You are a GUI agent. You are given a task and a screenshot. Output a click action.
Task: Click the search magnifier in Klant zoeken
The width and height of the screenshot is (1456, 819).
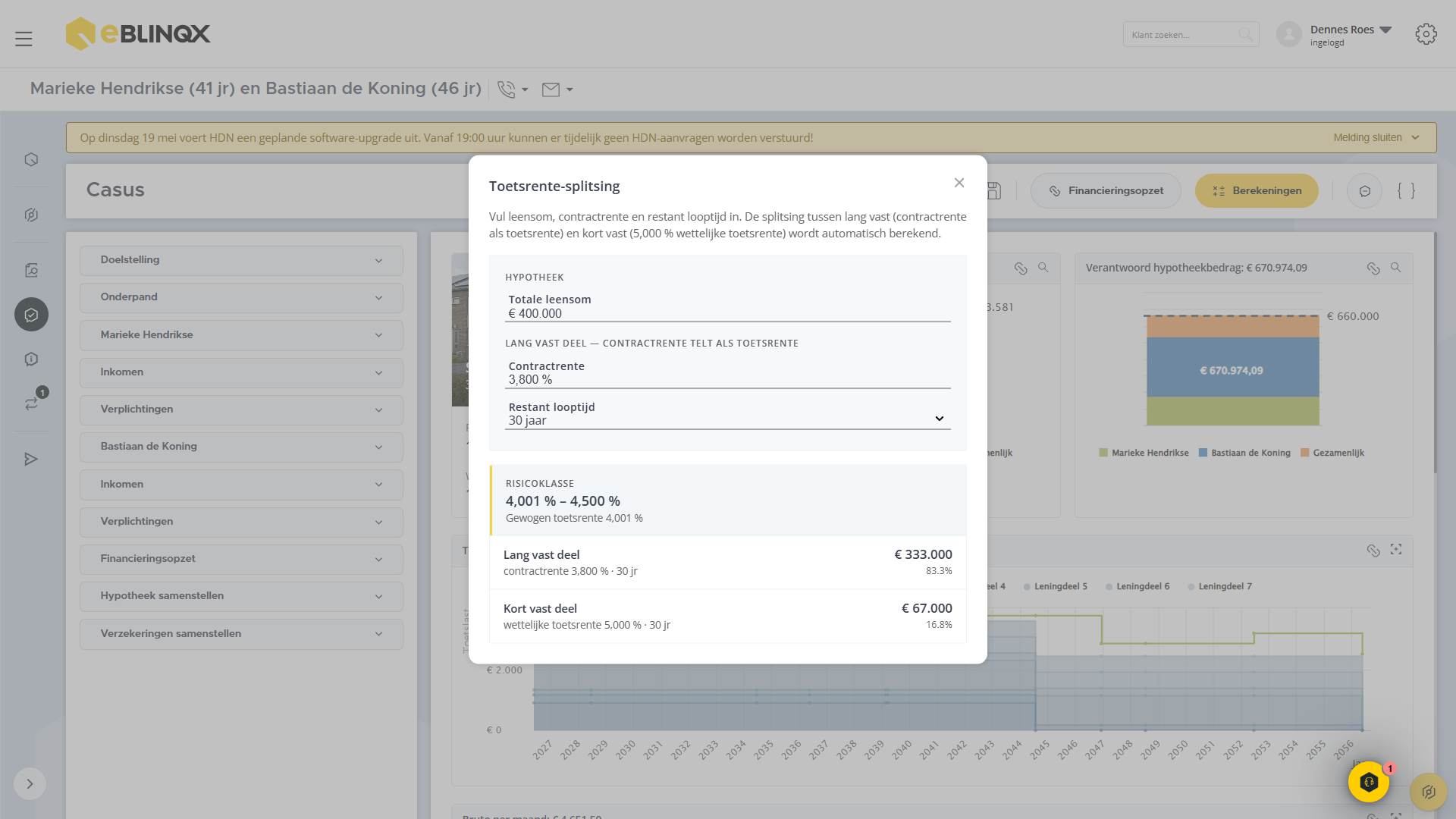point(1245,34)
